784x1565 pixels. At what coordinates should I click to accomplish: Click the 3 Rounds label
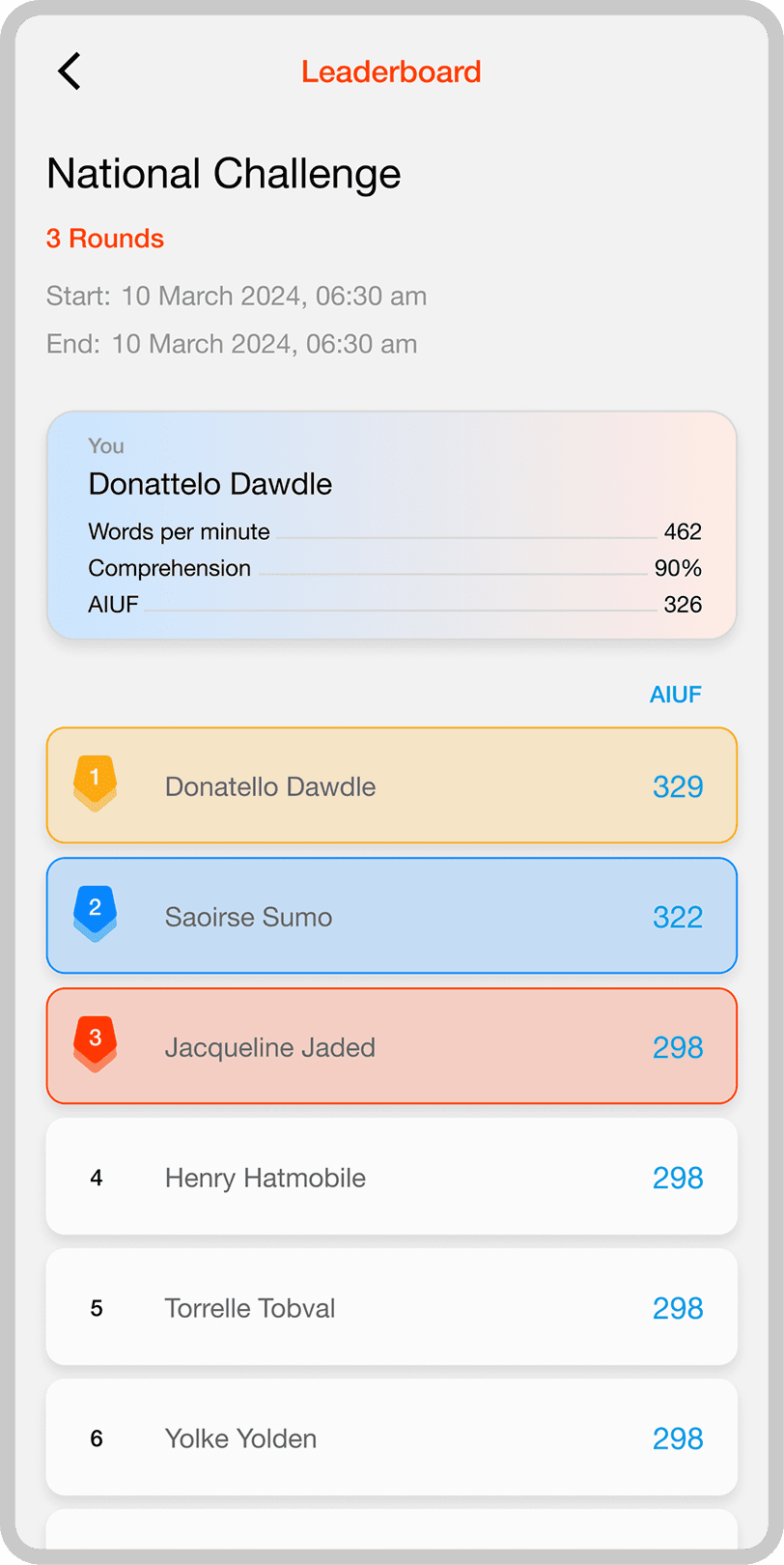click(105, 239)
